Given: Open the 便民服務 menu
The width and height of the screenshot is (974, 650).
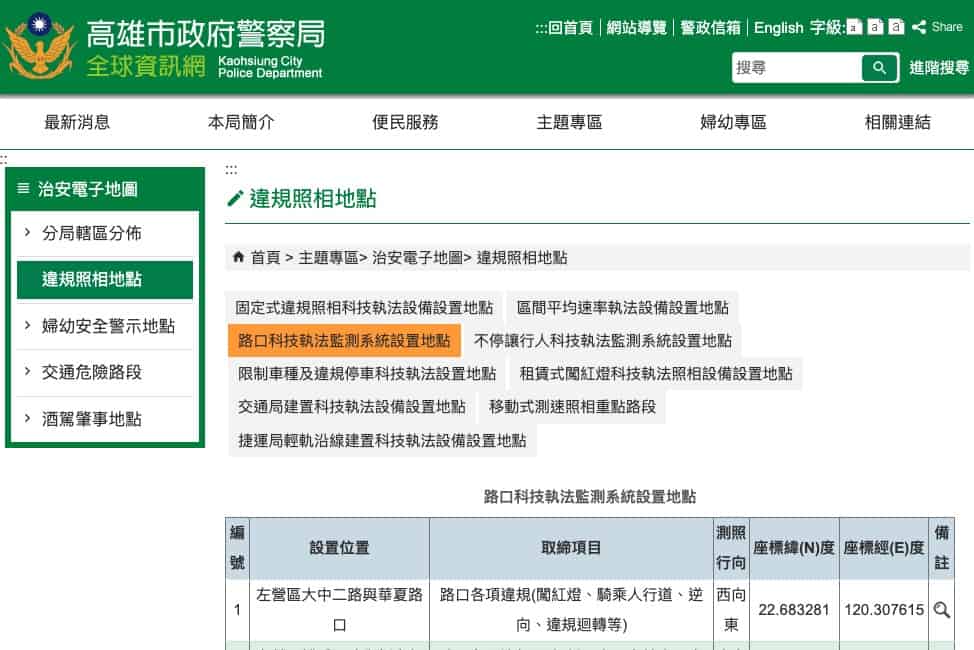Looking at the screenshot, I should (x=405, y=122).
